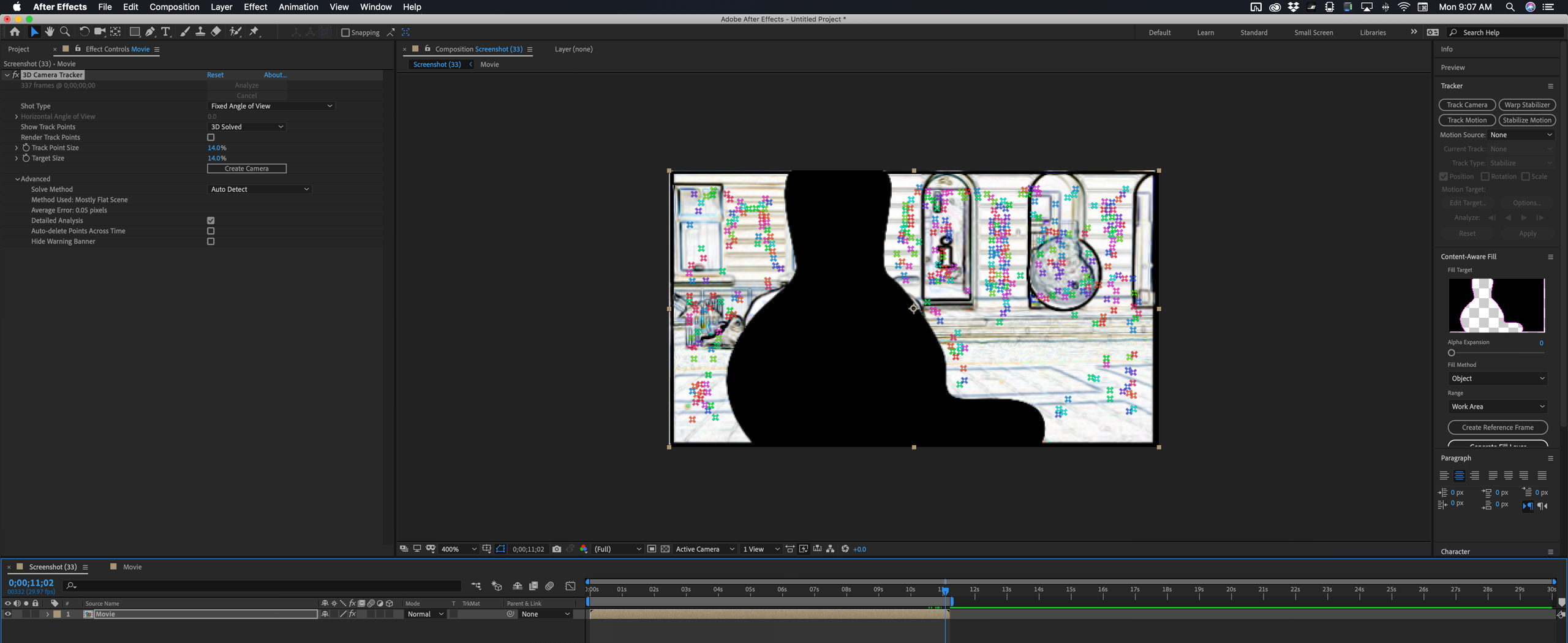Select the Pen tool
Viewport: 1568px width, 643px height.
149,31
